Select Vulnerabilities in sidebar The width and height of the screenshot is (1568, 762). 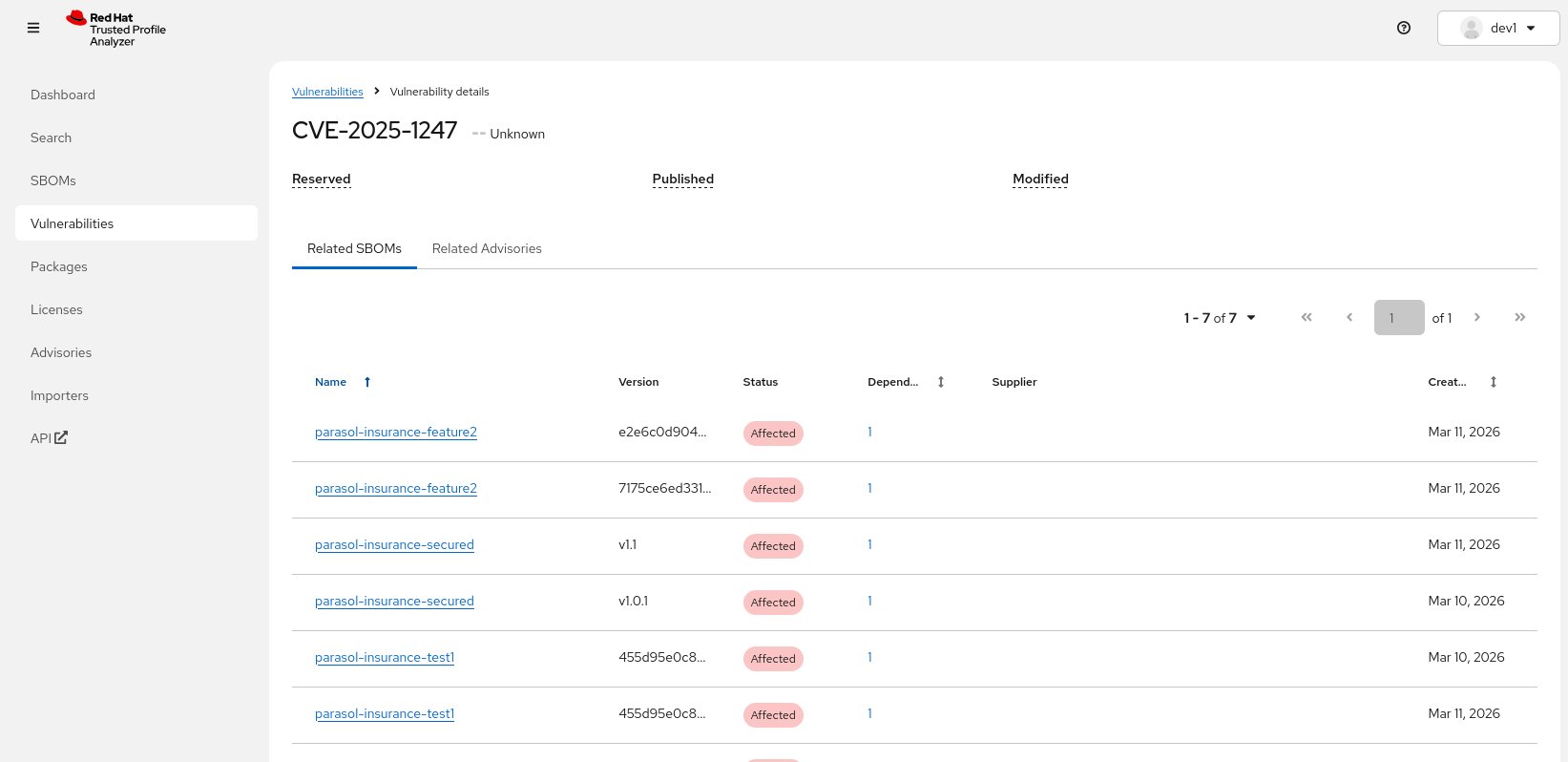(136, 223)
